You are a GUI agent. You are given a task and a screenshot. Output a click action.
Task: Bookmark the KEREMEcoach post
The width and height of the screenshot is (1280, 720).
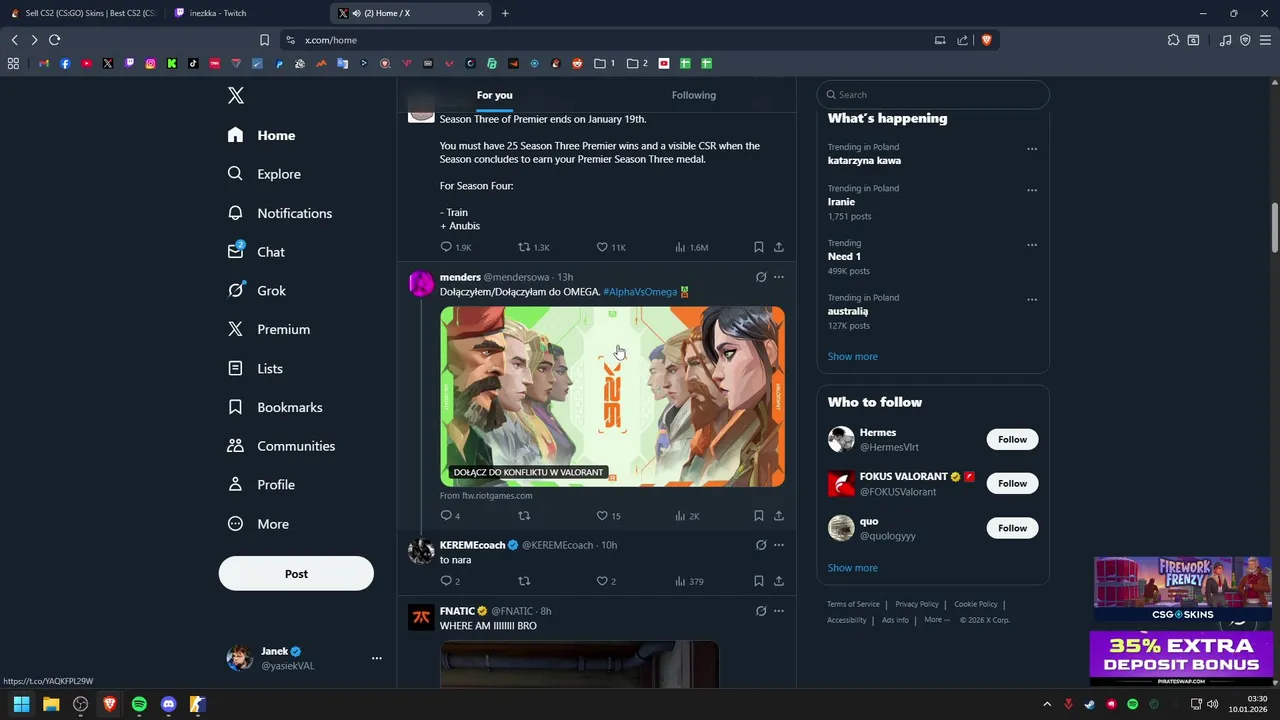point(758,581)
